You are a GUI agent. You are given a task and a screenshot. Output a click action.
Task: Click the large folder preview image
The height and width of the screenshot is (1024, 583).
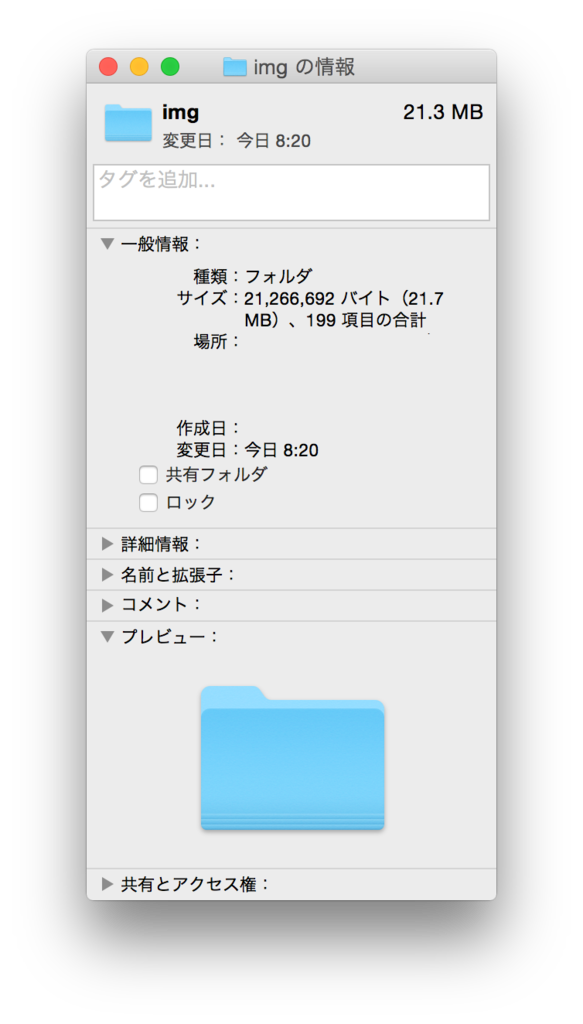point(292,758)
